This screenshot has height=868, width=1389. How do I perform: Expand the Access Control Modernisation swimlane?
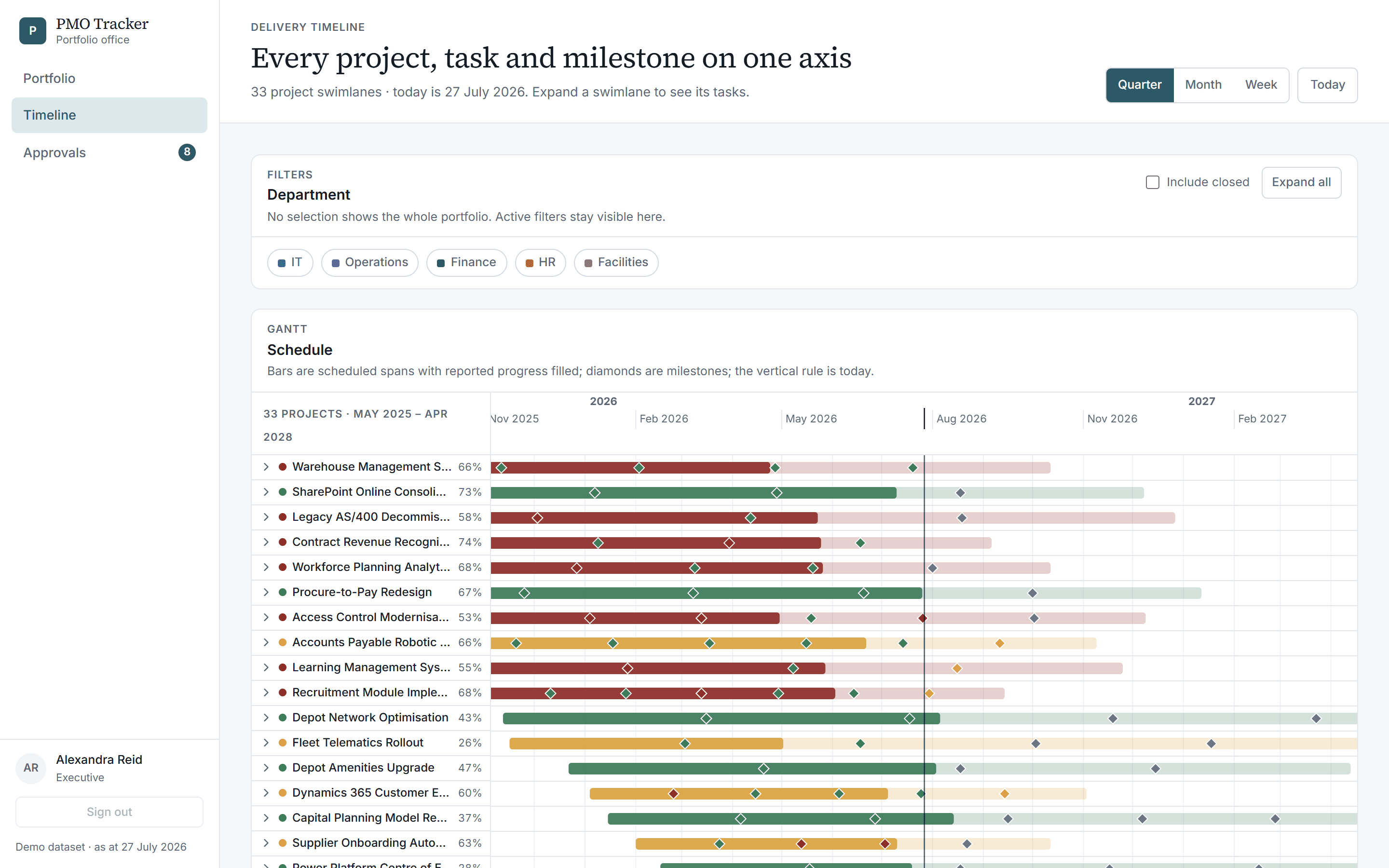click(x=266, y=617)
